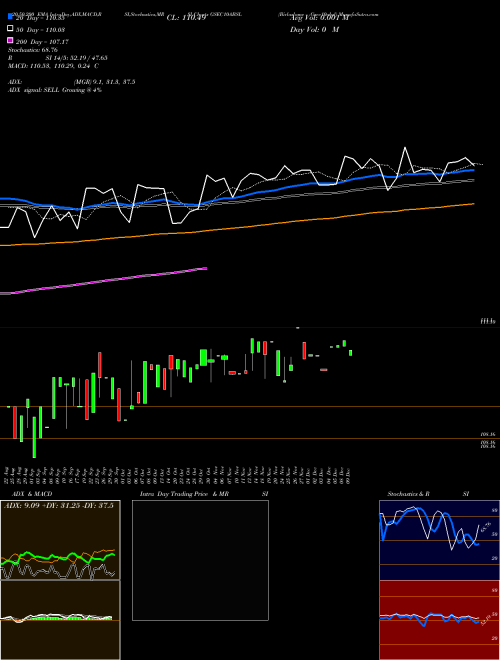
Task: Click the 'Stochastics: 68.76' readout
Action: point(32,50)
